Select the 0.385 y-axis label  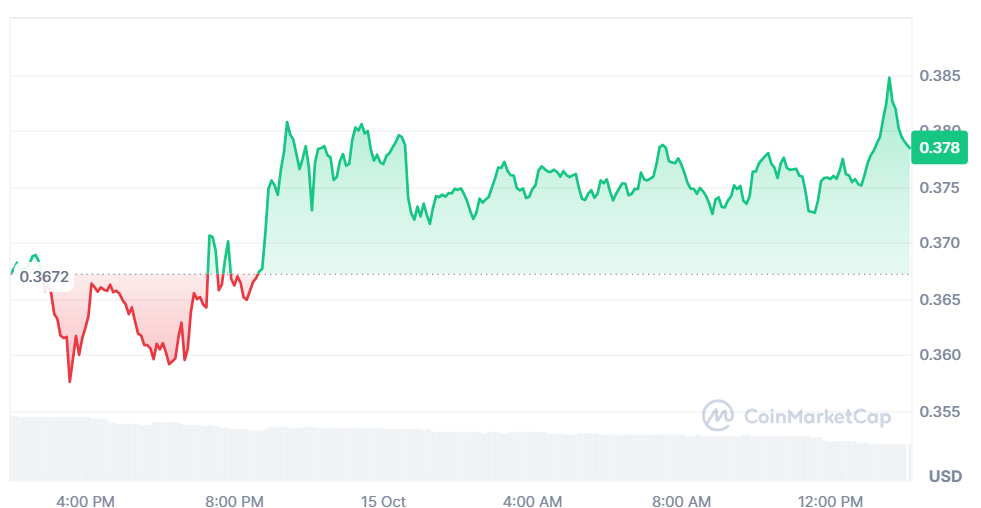[x=939, y=76]
